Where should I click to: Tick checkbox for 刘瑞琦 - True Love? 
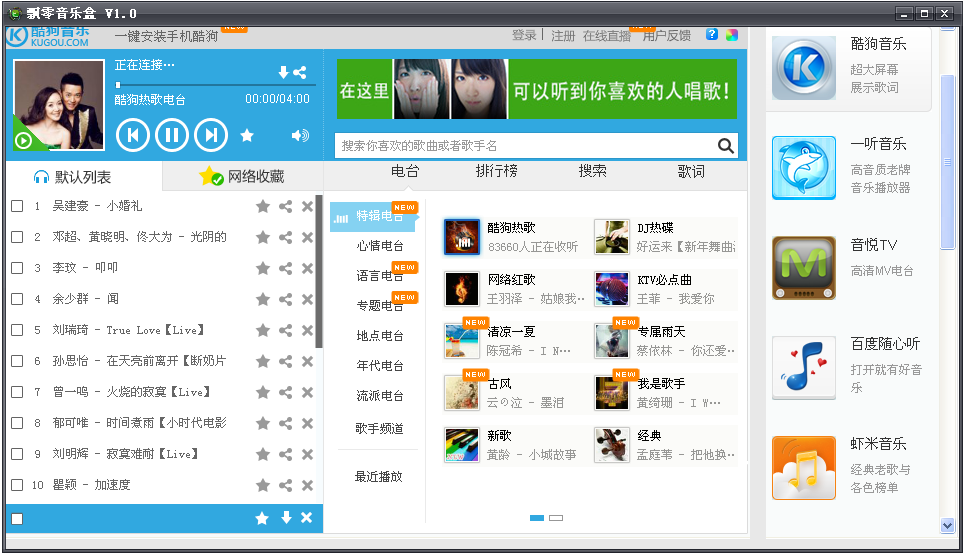(17, 331)
